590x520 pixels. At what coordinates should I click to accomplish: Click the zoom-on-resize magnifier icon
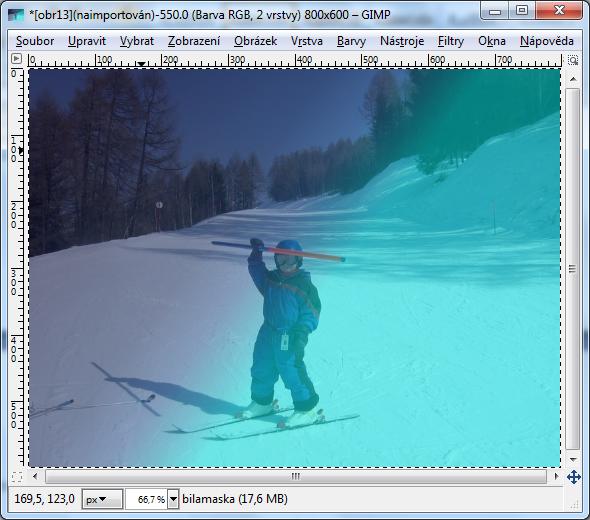(x=573, y=60)
